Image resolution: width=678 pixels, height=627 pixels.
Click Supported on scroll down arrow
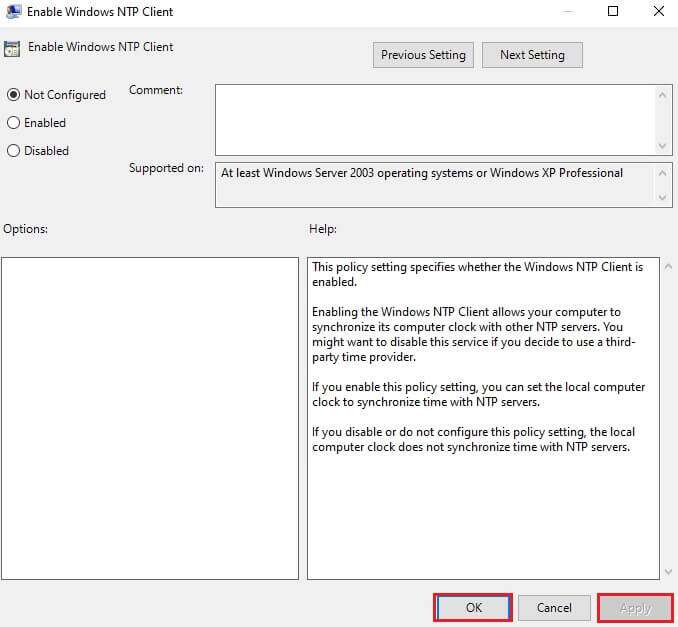click(x=662, y=197)
